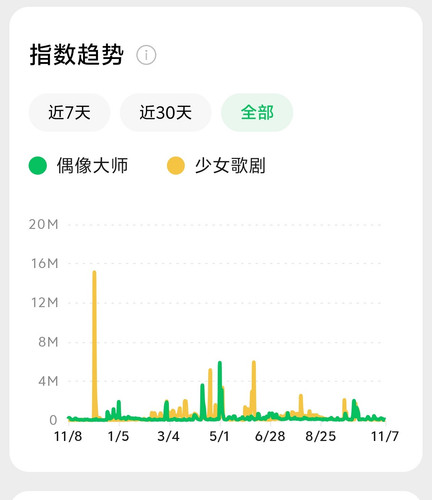Select the 近7天 time range tab
This screenshot has height=500, width=432.
coord(69,112)
